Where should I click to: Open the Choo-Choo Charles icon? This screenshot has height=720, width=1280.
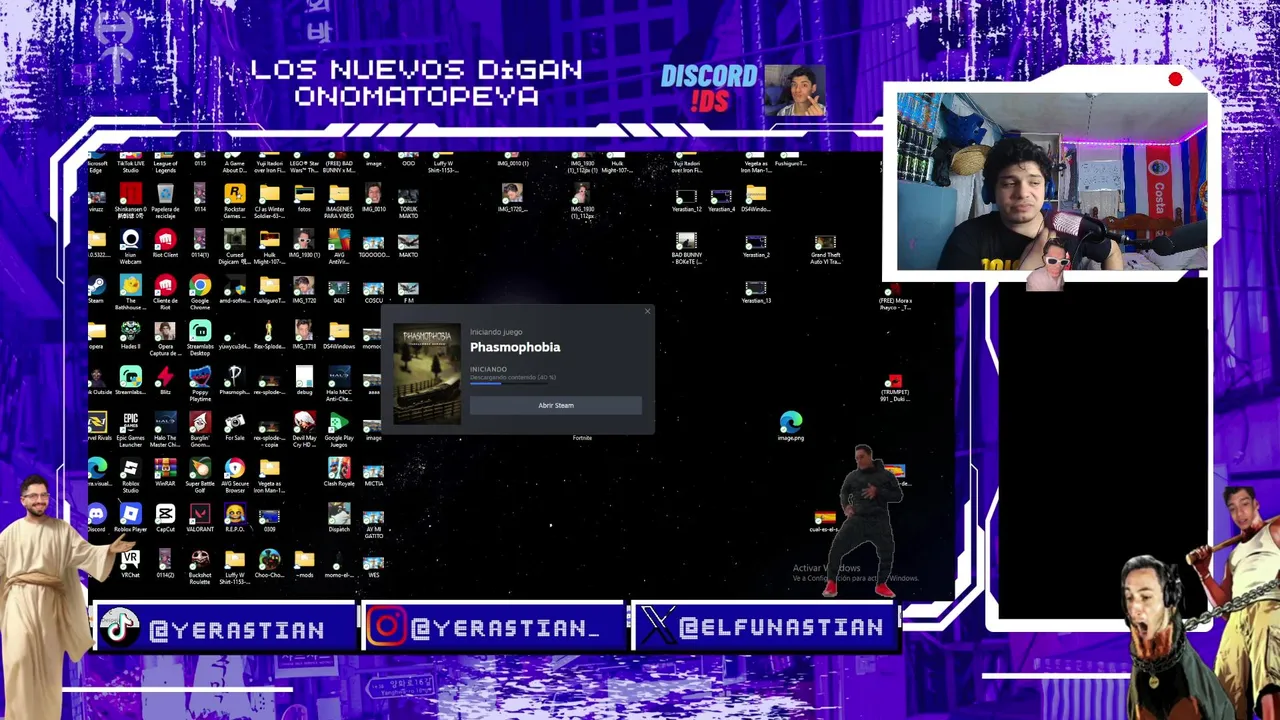click(x=269, y=559)
